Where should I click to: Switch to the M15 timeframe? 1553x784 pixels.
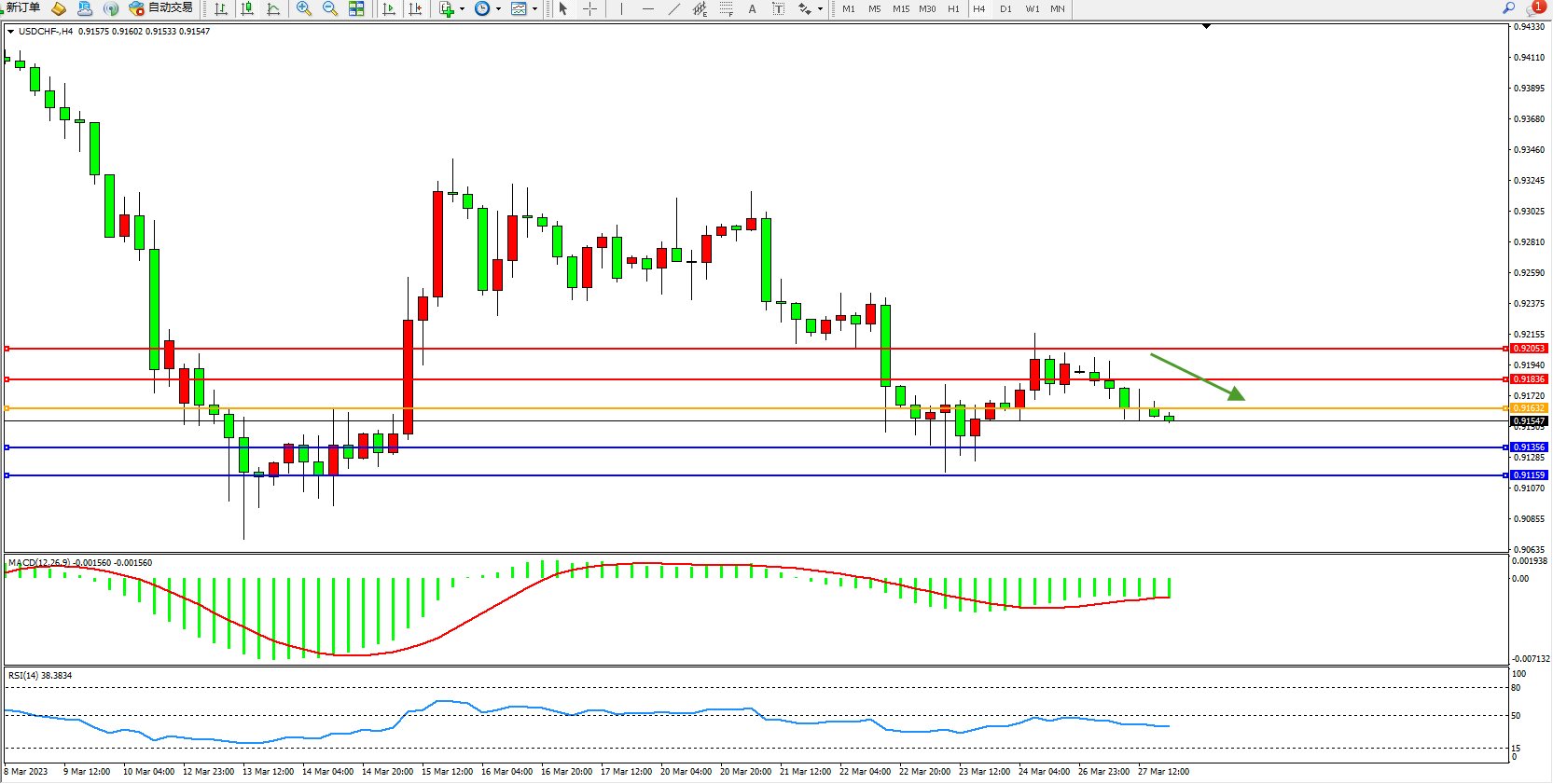[x=900, y=8]
